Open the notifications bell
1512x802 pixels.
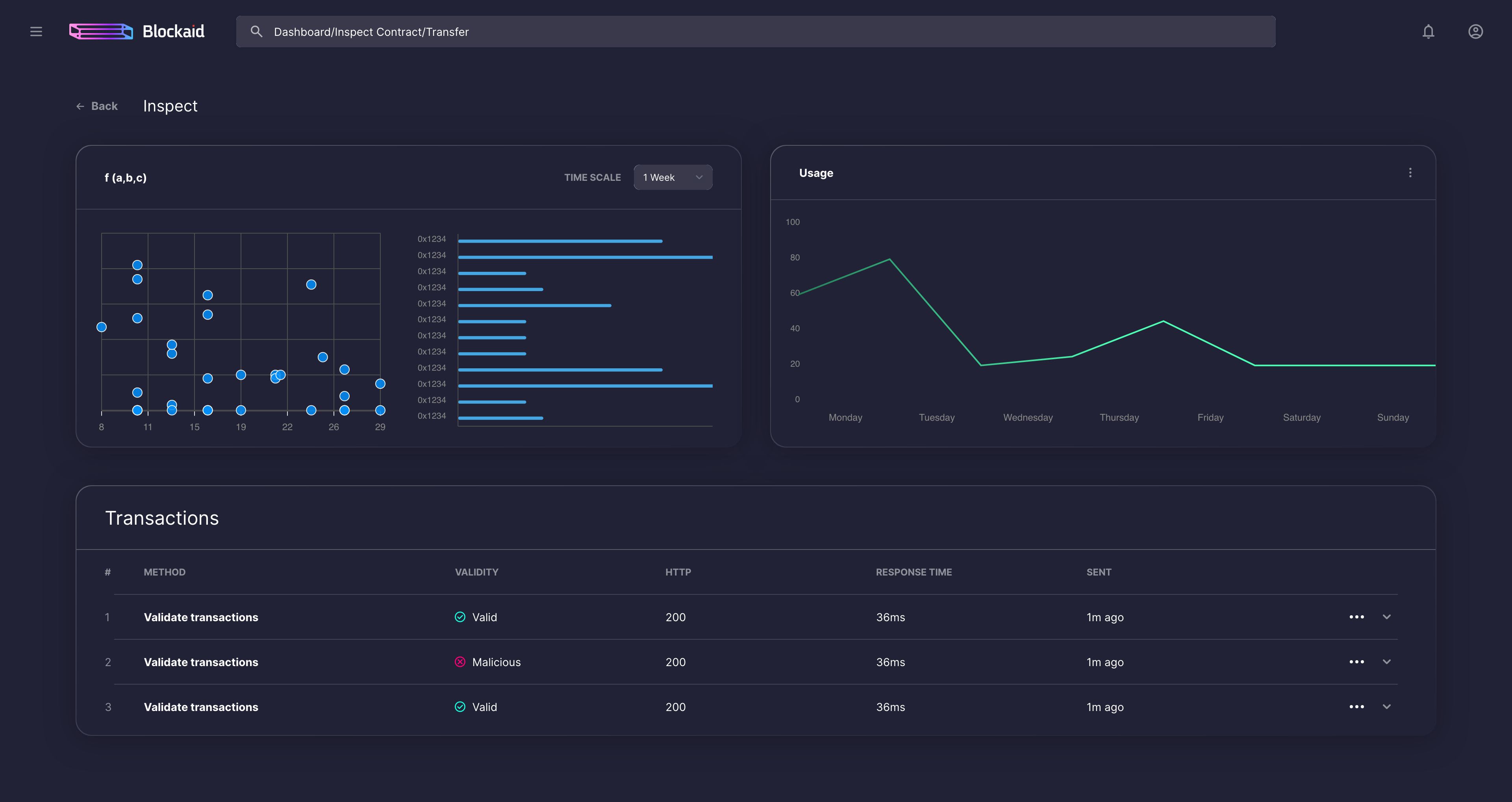coord(1428,32)
